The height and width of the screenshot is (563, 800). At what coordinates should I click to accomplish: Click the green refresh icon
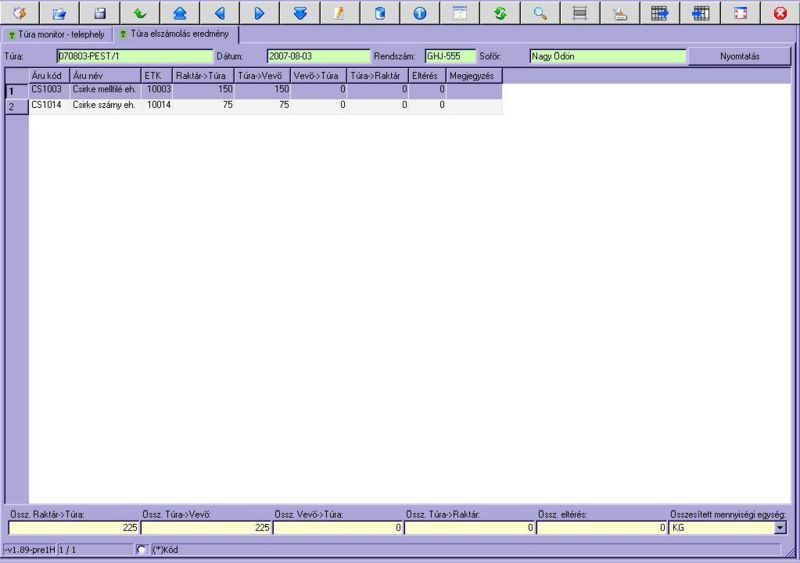499,13
